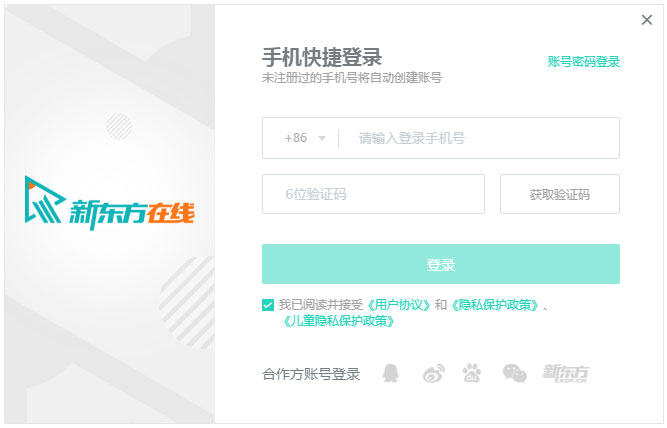View the 《隐私保护政策》 link
Image resolution: width=667 pixels, height=428 pixels.
pyautogui.click(x=494, y=304)
